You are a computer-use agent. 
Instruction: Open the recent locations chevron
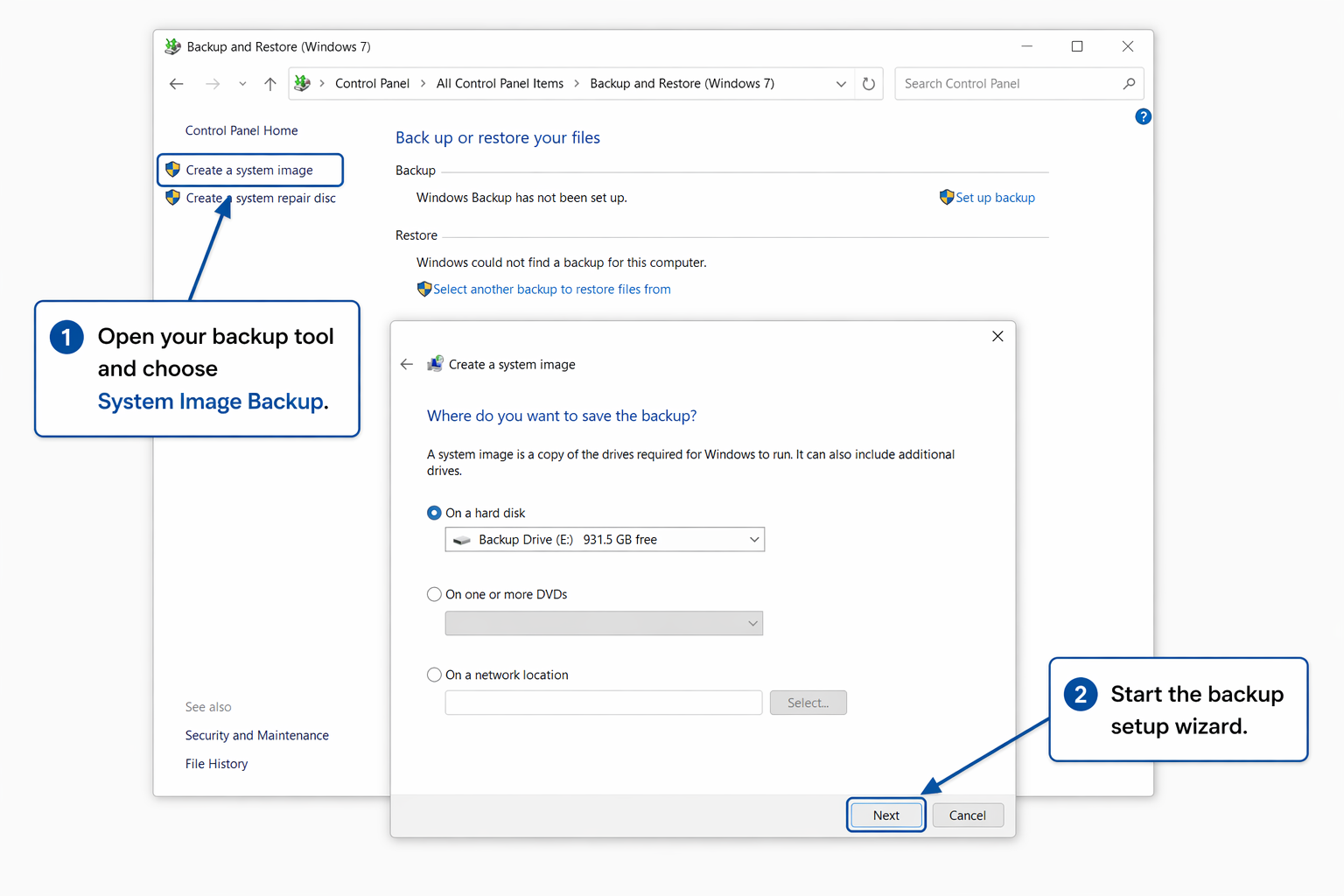pyautogui.click(x=242, y=84)
